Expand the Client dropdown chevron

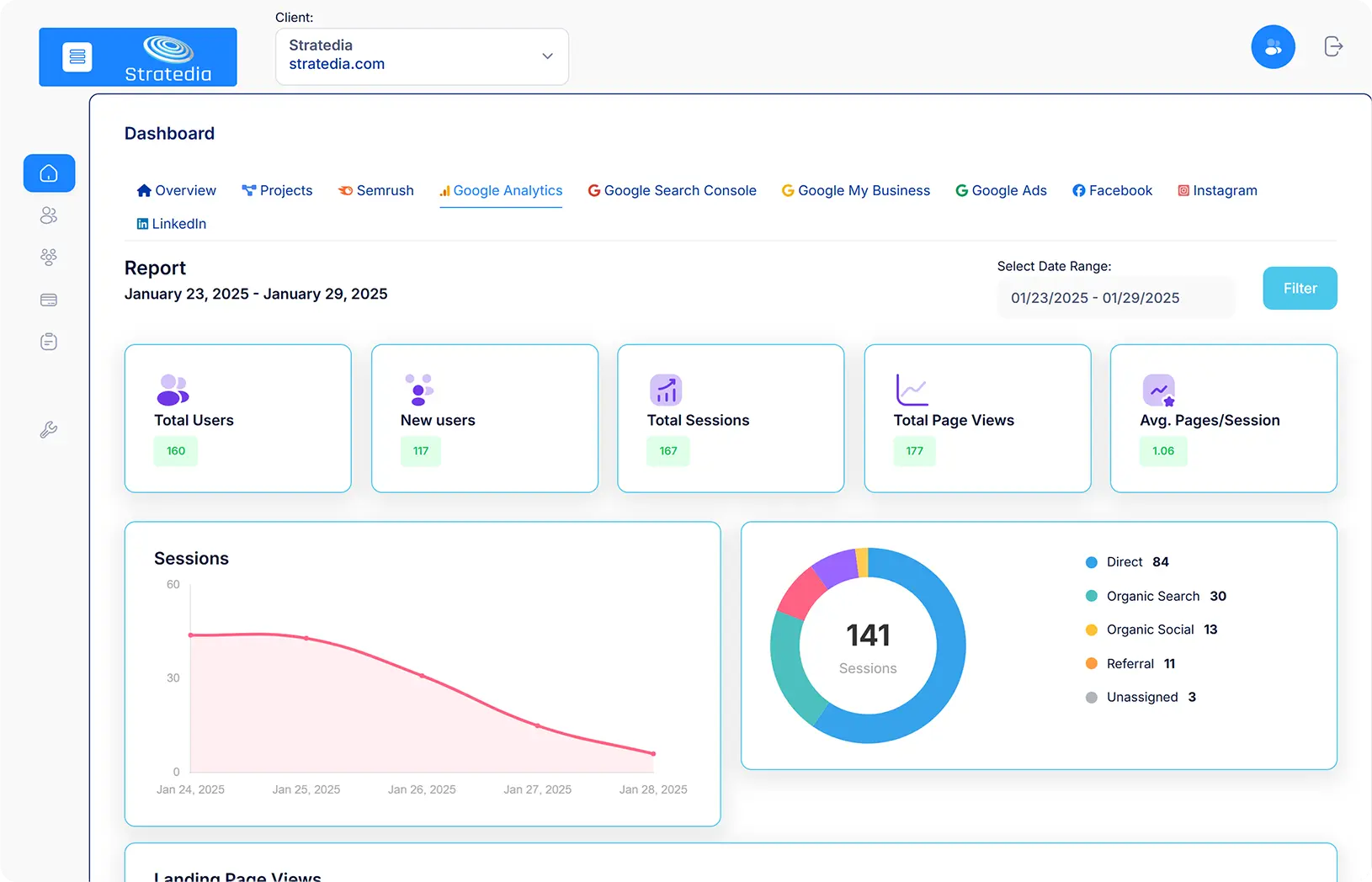click(x=547, y=56)
